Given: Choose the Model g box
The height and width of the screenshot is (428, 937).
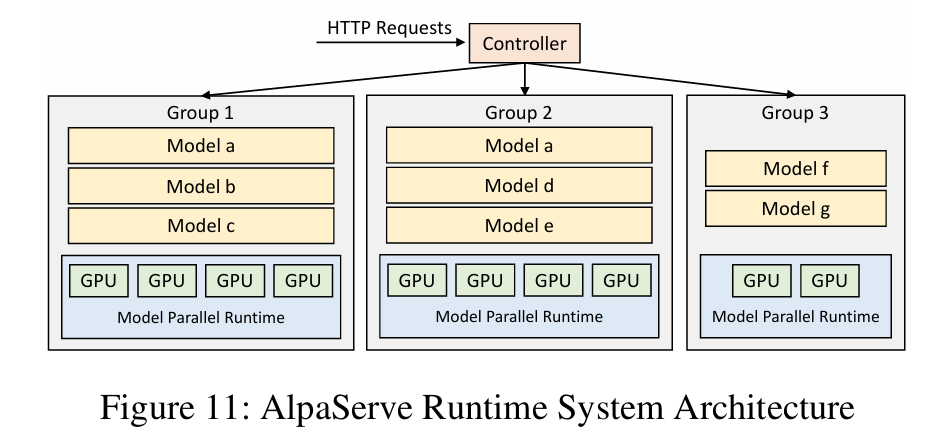Looking at the screenshot, I should 795,209.
